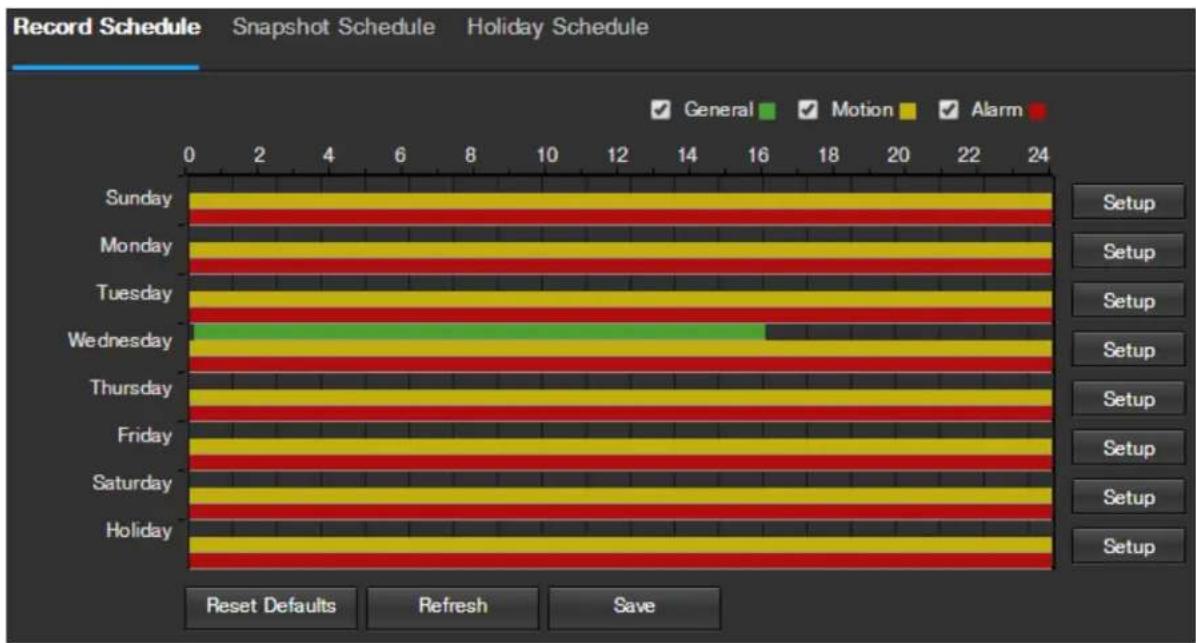The height and width of the screenshot is (643, 1196).
Task: Switch to the Record Schedule tab
Action: click(x=107, y=27)
